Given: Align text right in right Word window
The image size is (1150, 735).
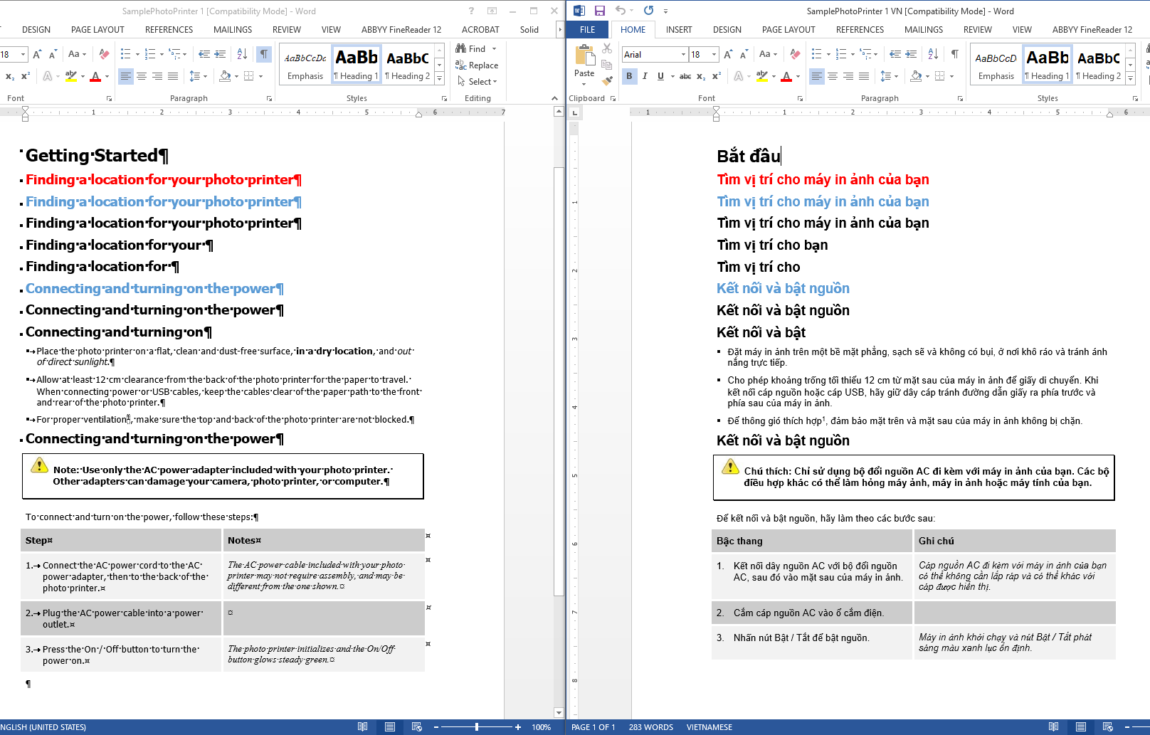Looking at the screenshot, I should click(849, 76).
